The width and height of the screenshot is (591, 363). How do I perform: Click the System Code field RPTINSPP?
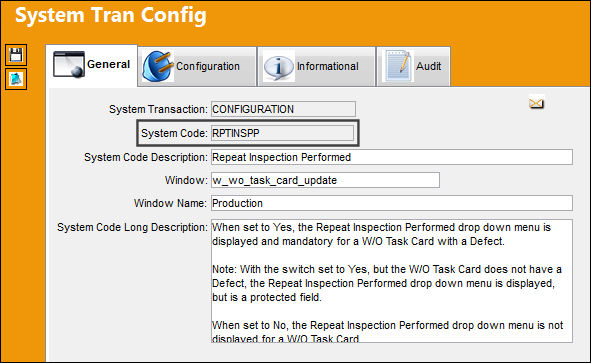click(x=282, y=133)
